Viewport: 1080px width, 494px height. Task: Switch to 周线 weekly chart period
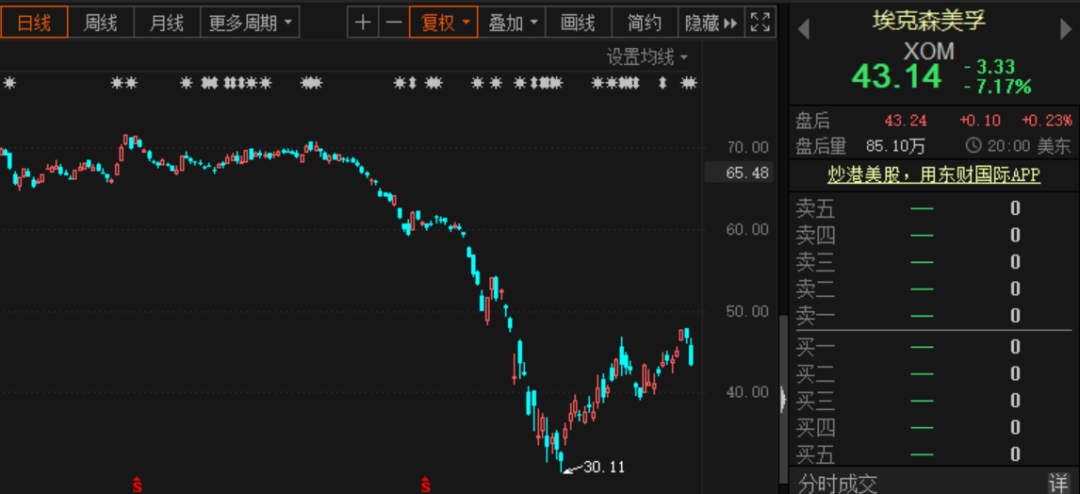pos(100,23)
